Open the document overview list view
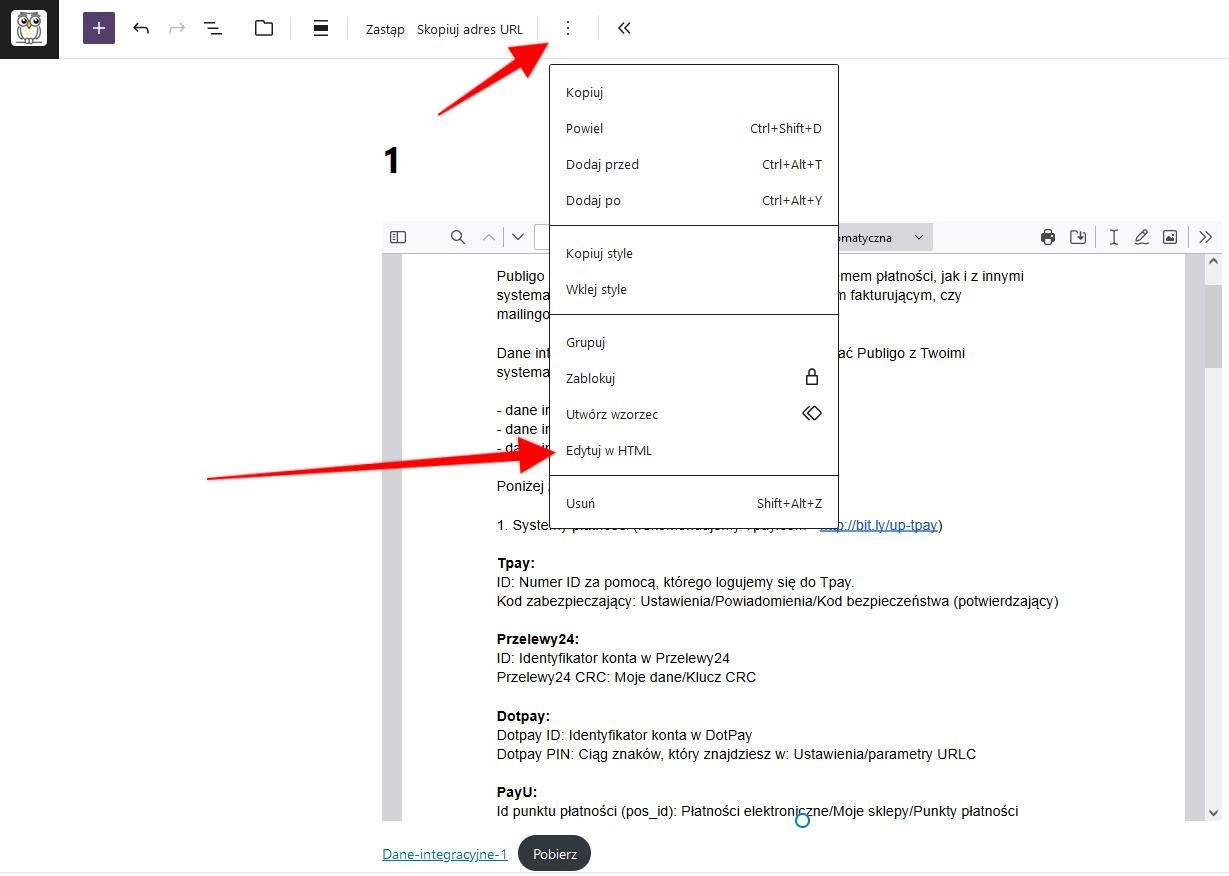Screen dimensions: 1229x876 coord(213,28)
